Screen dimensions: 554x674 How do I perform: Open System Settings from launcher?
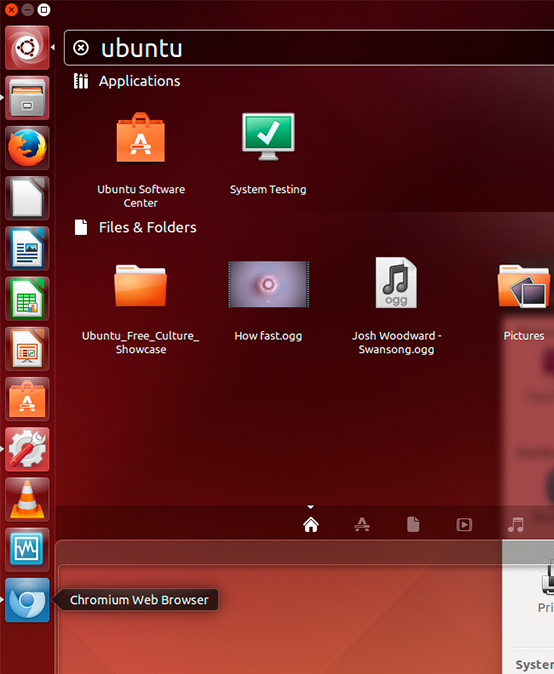[27, 450]
